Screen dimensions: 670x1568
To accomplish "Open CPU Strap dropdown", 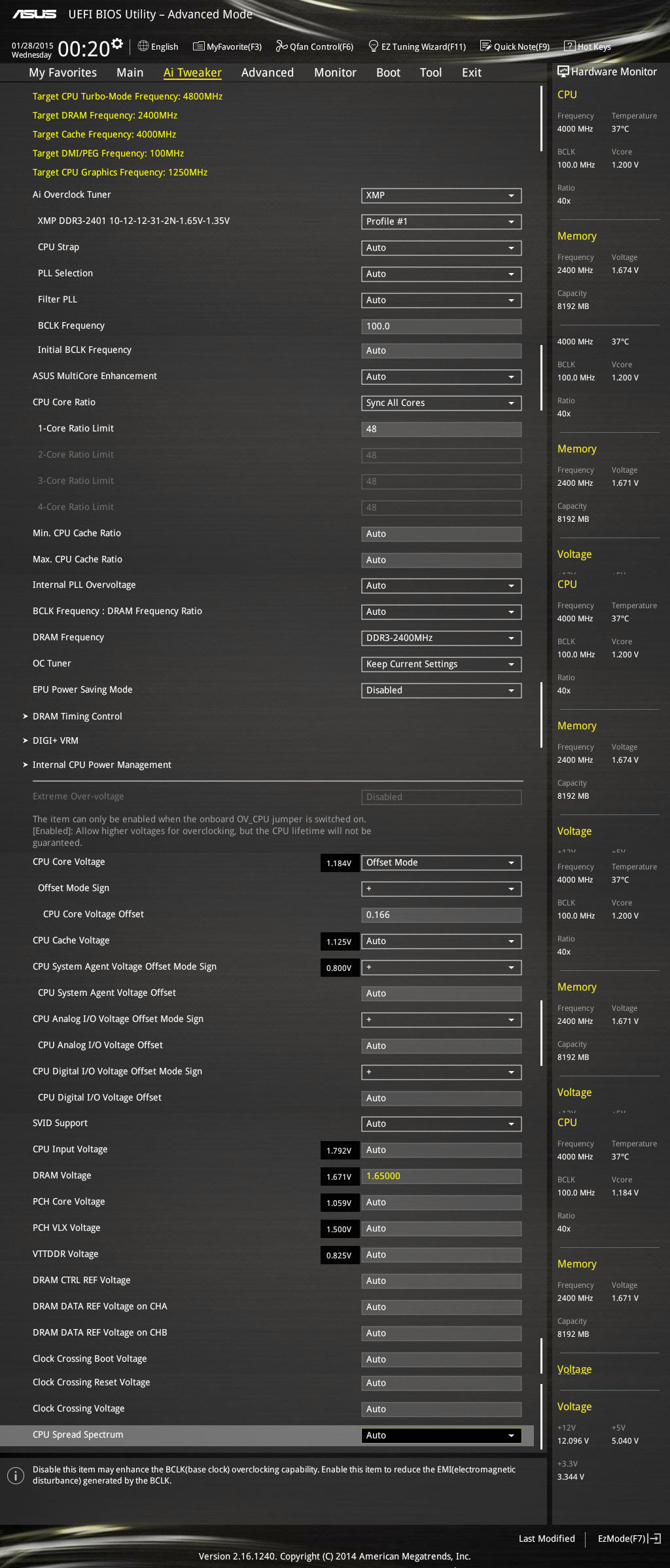I will [x=442, y=248].
